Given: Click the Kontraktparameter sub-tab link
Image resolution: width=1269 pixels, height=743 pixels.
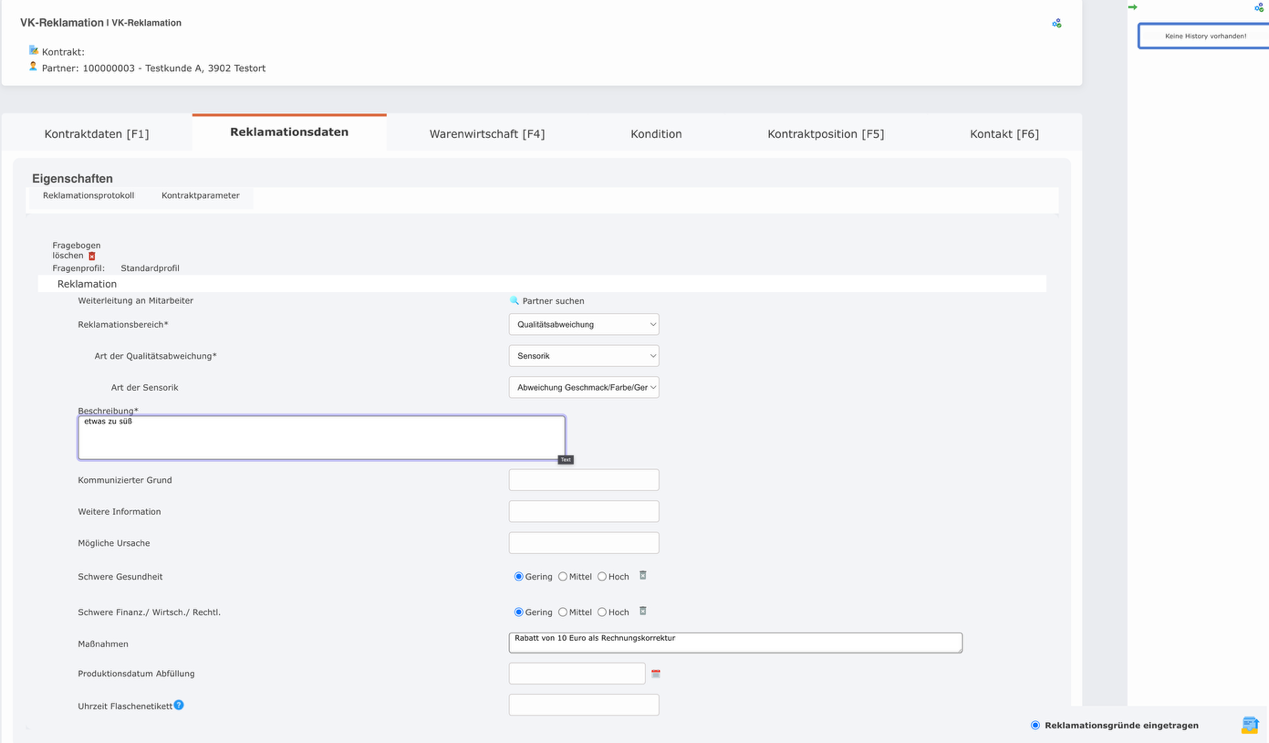Looking at the screenshot, I should tap(200, 196).
